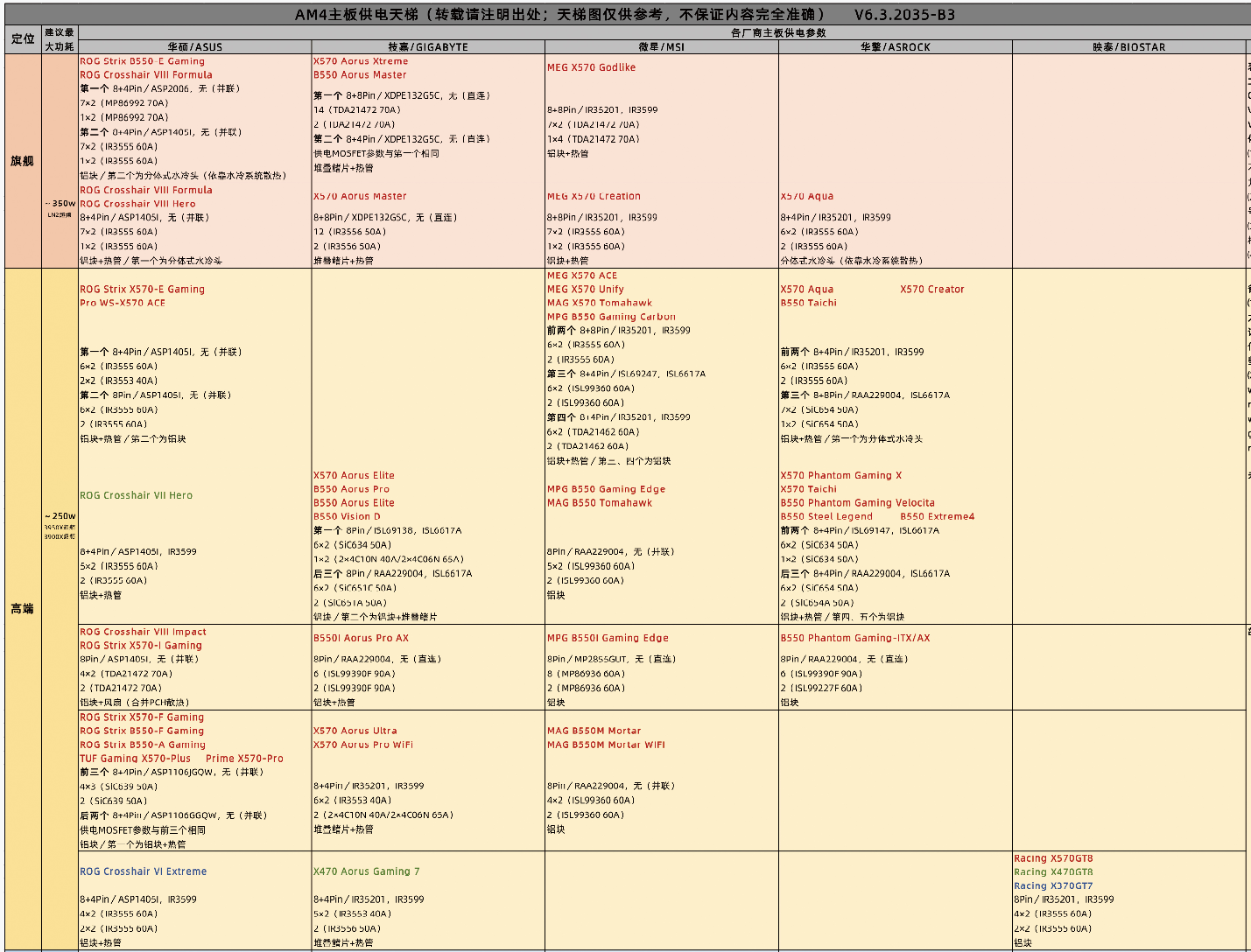Select X570 Phantom Gaming X text
Image resolution: width=1251 pixels, height=952 pixels.
(841, 476)
